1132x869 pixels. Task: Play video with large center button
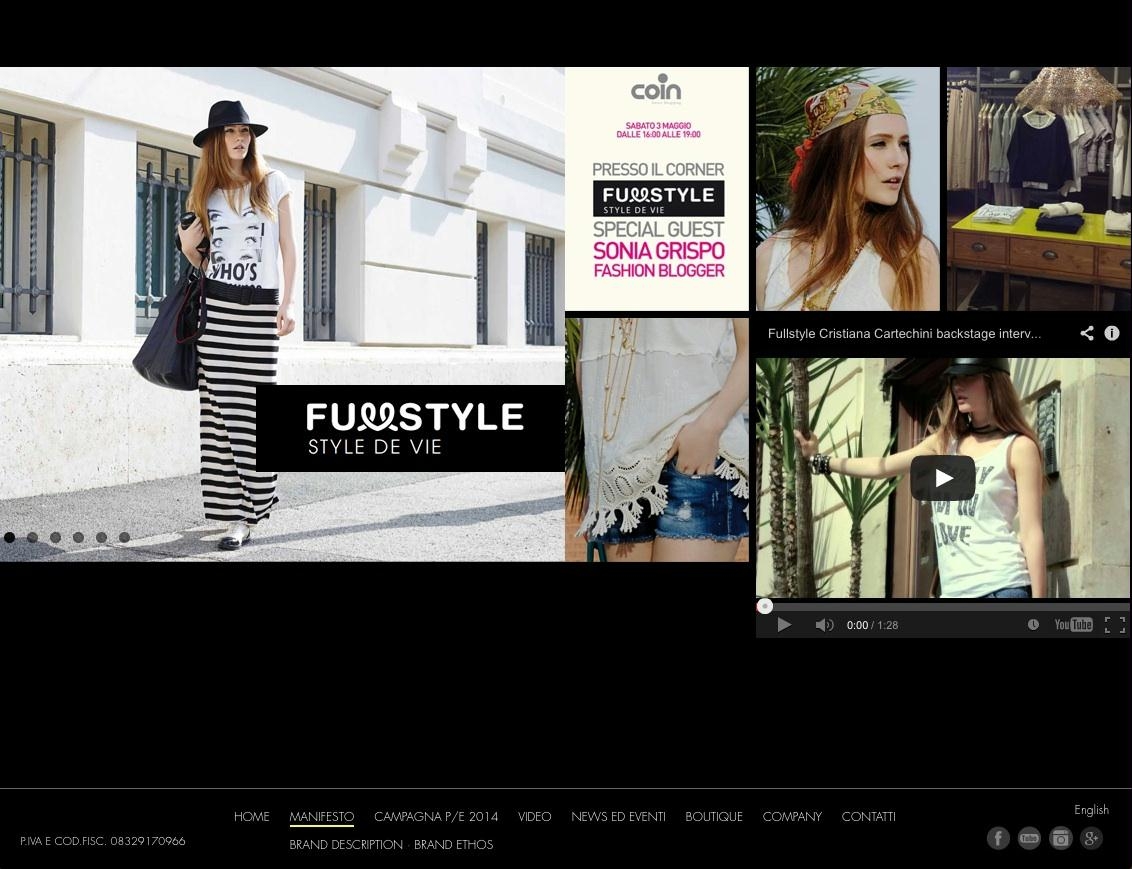click(942, 478)
